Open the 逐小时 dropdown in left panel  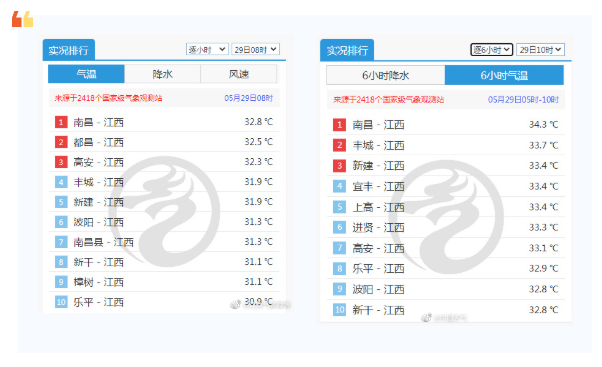pos(207,50)
